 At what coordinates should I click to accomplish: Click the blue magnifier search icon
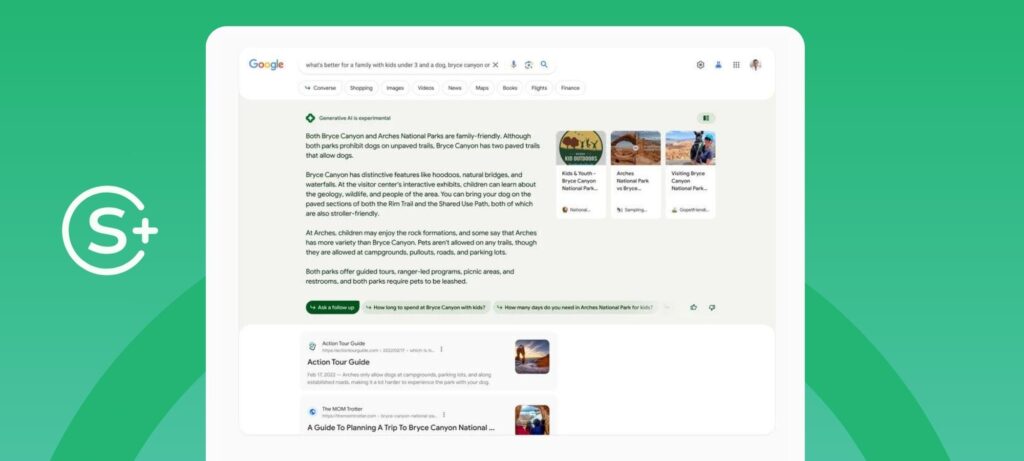(544, 65)
